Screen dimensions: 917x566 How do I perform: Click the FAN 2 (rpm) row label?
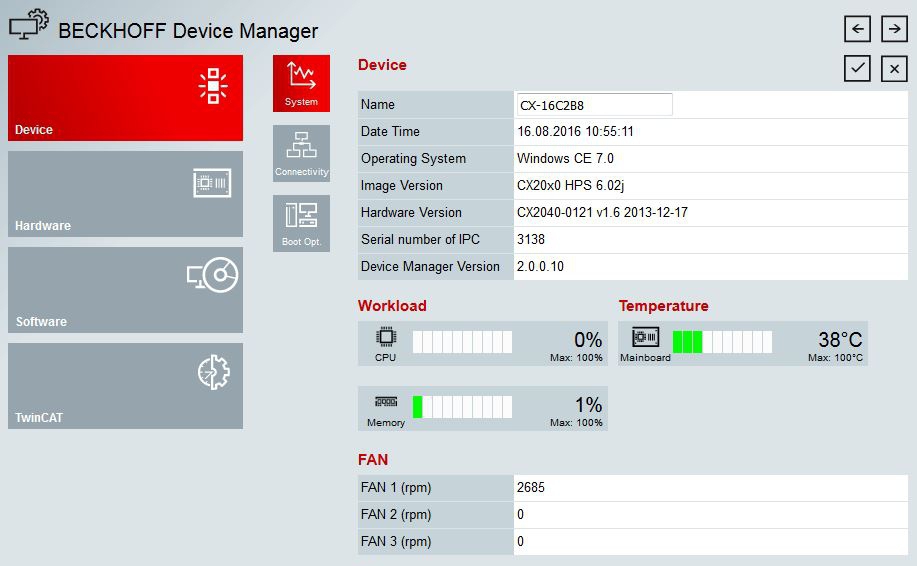click(396, 515)
